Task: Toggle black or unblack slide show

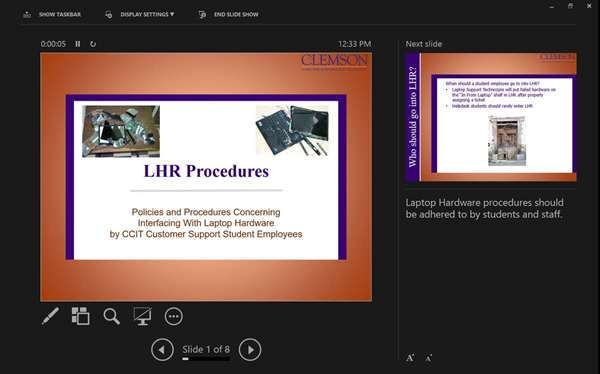Action: [142, 316]
